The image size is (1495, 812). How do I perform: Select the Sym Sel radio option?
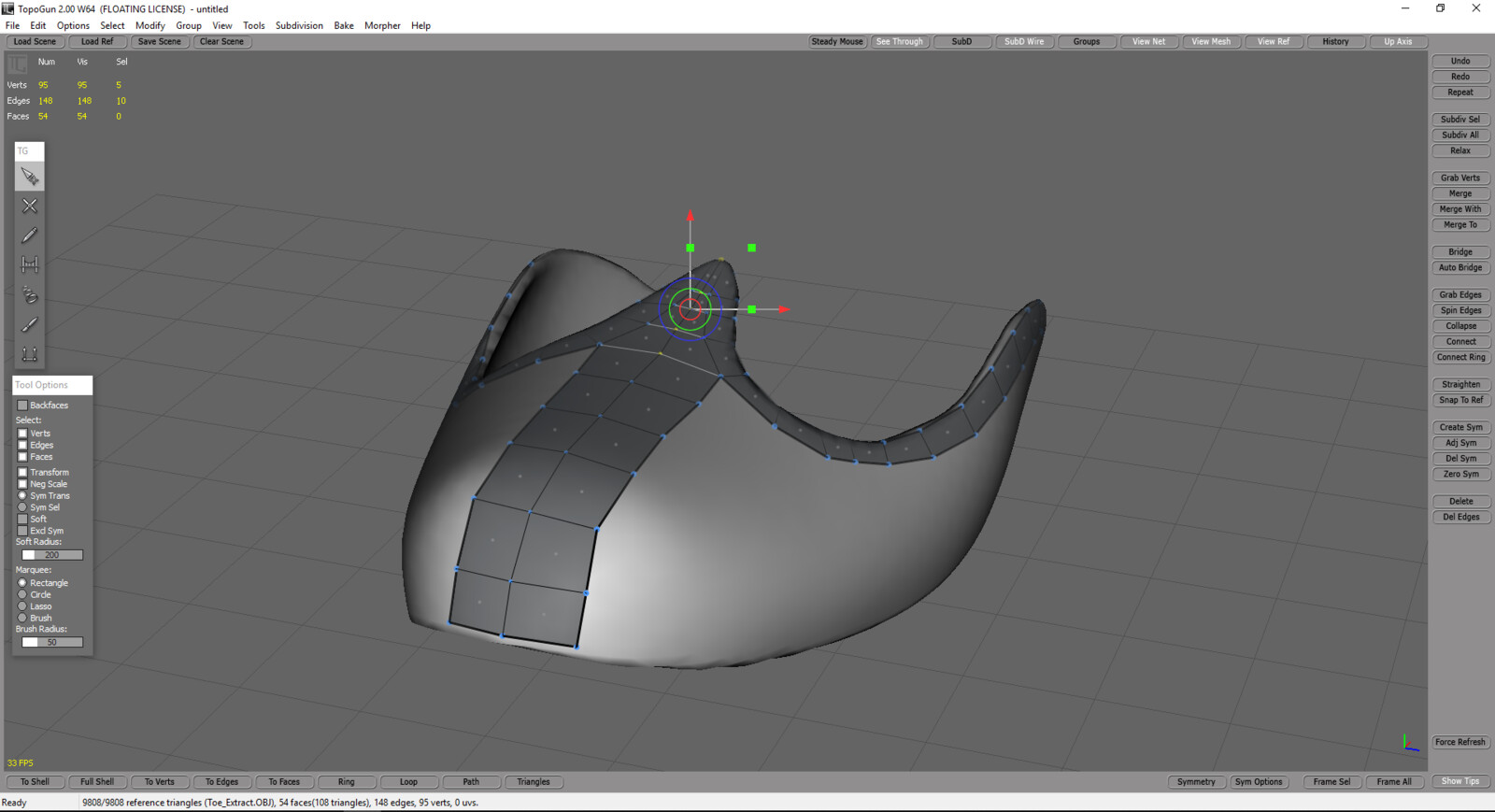pos(22,507)
